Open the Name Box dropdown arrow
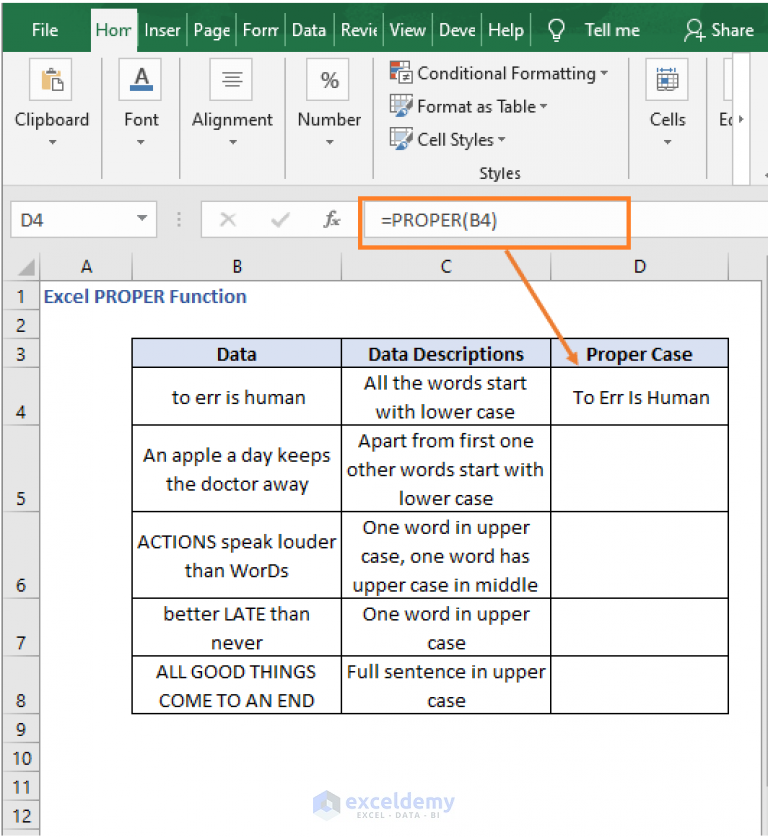The height and width of the screenshot is (837, 768). click(x=142, y=218)
